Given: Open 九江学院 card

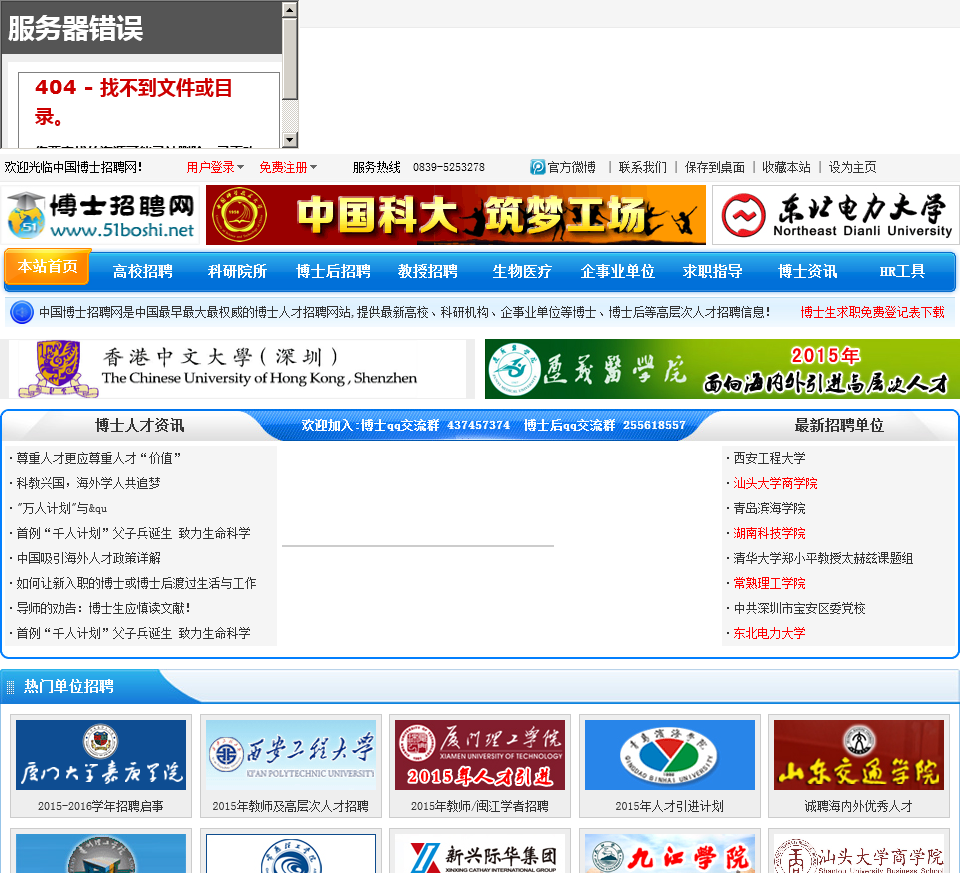Looking at the screenshot, I should click(x=670, y=853).
